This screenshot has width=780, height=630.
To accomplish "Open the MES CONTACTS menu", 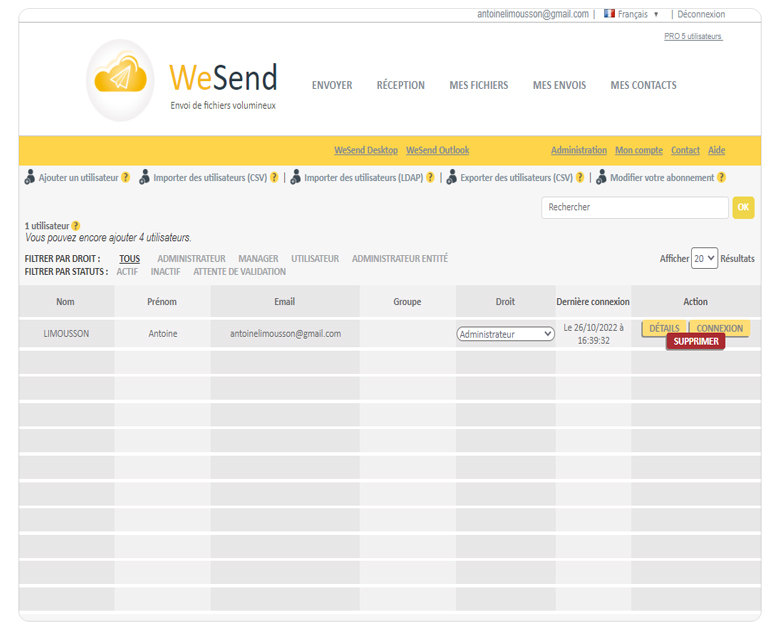I will (643, 85).
